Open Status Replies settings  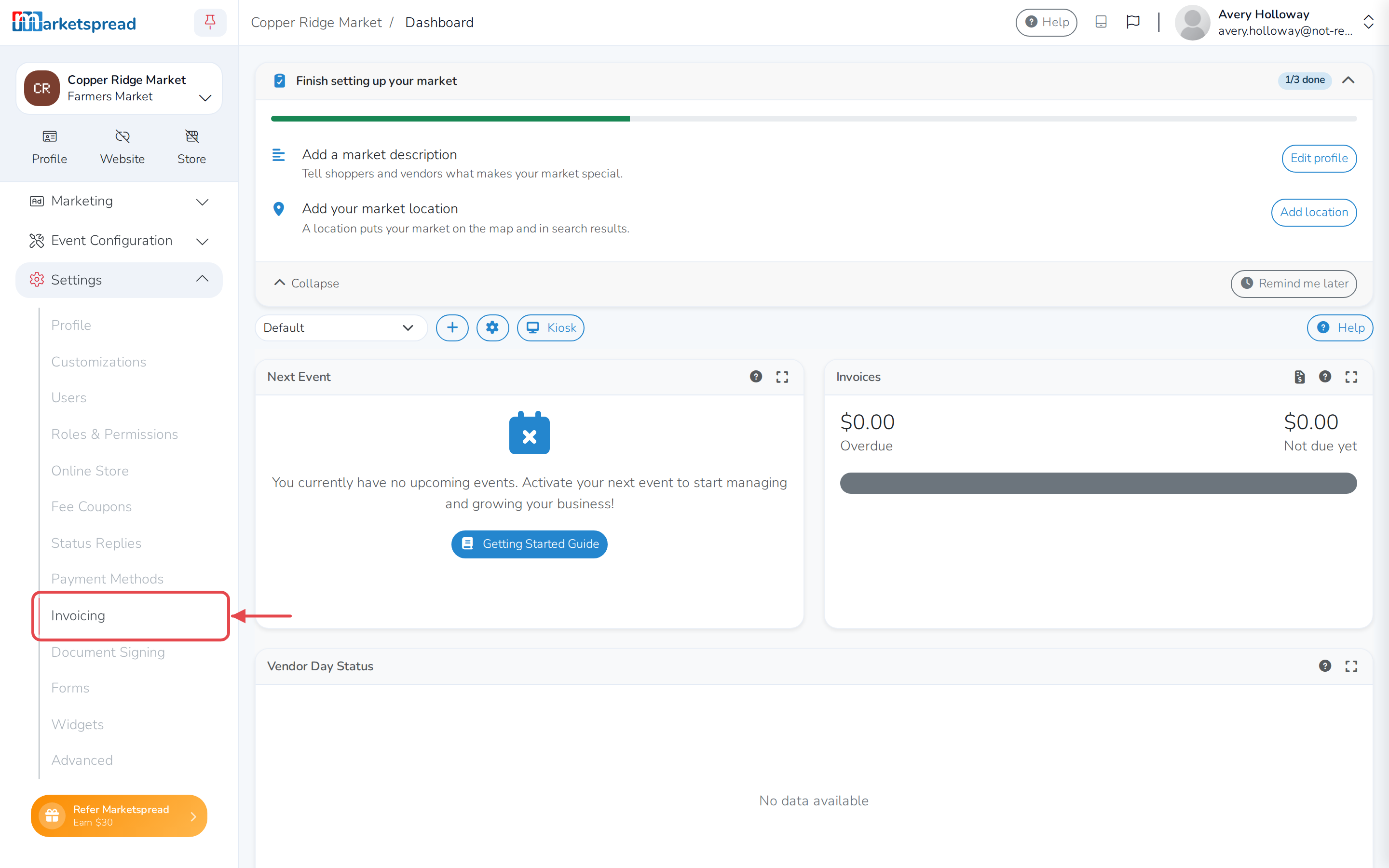[x=96, y=543]
